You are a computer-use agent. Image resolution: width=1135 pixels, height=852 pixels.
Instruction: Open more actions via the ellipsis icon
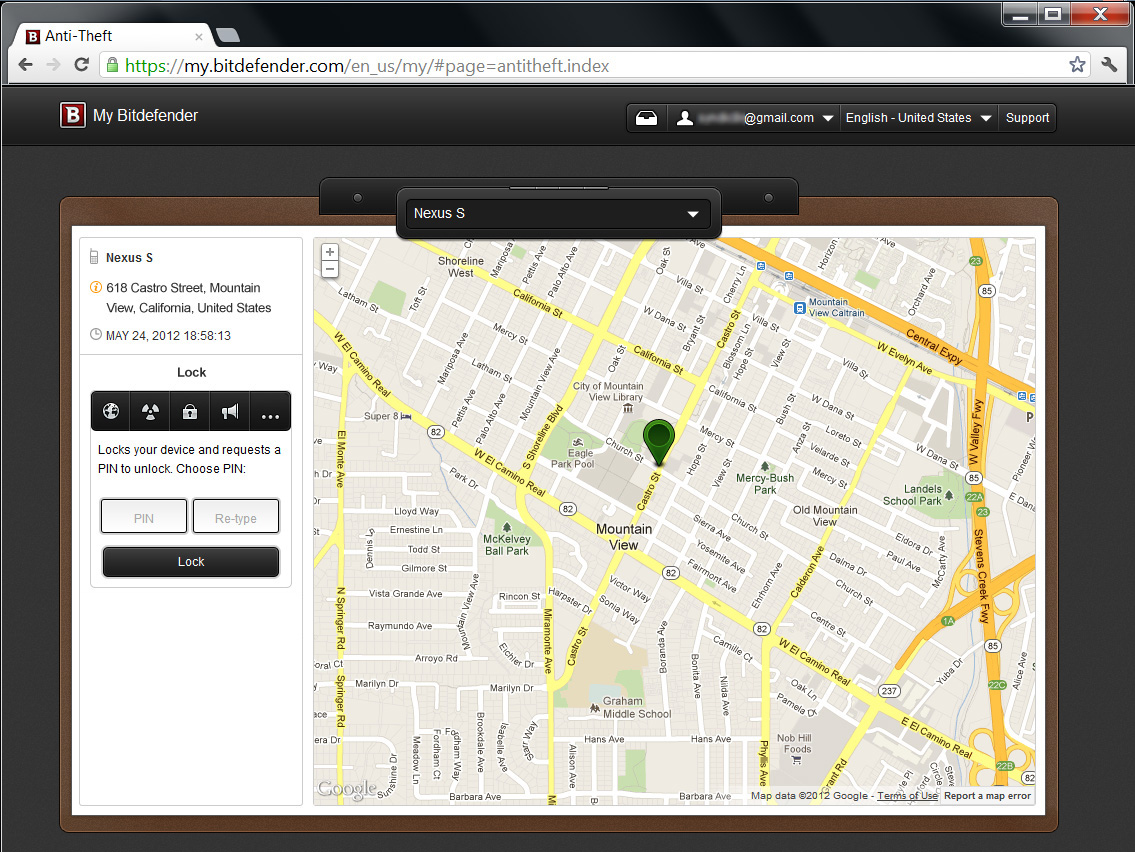270,413
